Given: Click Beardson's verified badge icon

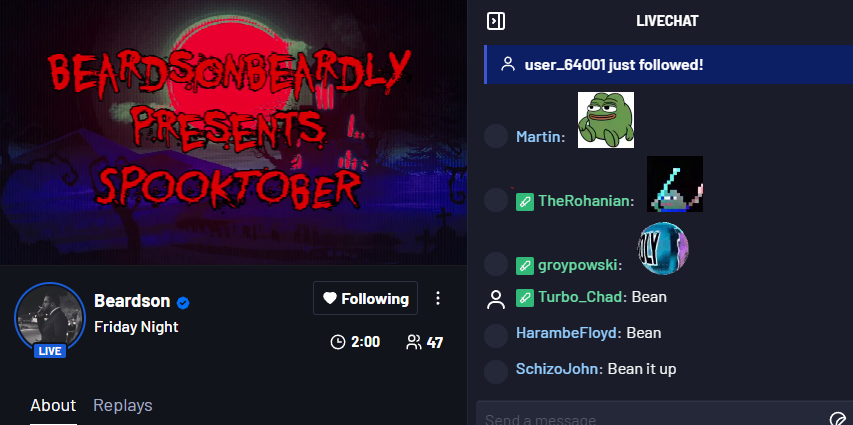Looking at the screenshot, I should tap(183, 303).
